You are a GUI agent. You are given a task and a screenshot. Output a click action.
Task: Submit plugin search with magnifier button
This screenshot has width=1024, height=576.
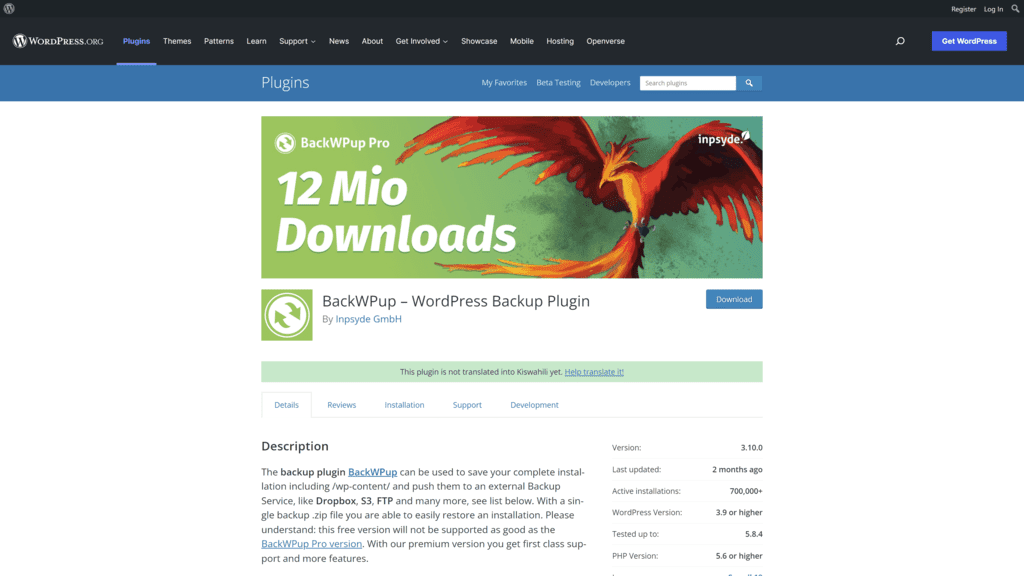749,83
